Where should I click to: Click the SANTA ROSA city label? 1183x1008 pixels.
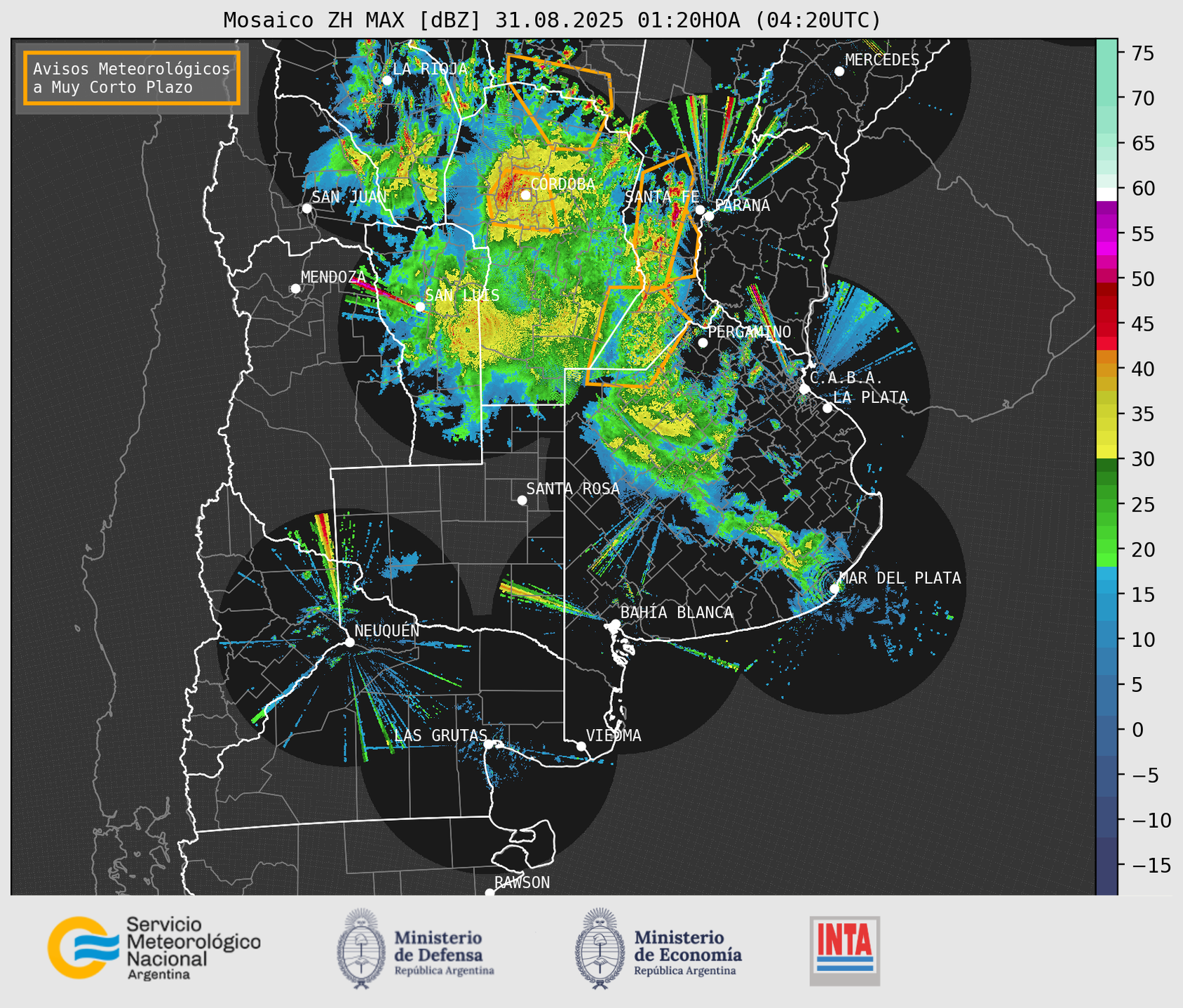coord(573,489)
